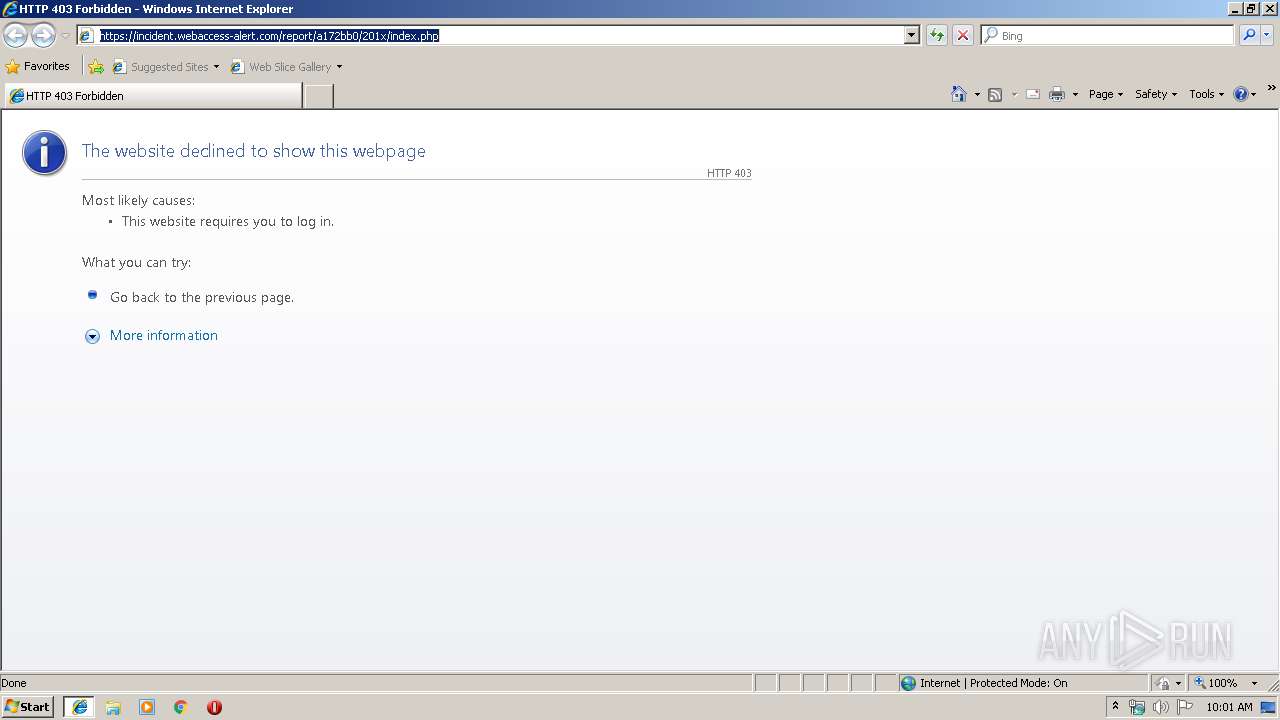Open the Safety menu

[x=1156, y=94]
